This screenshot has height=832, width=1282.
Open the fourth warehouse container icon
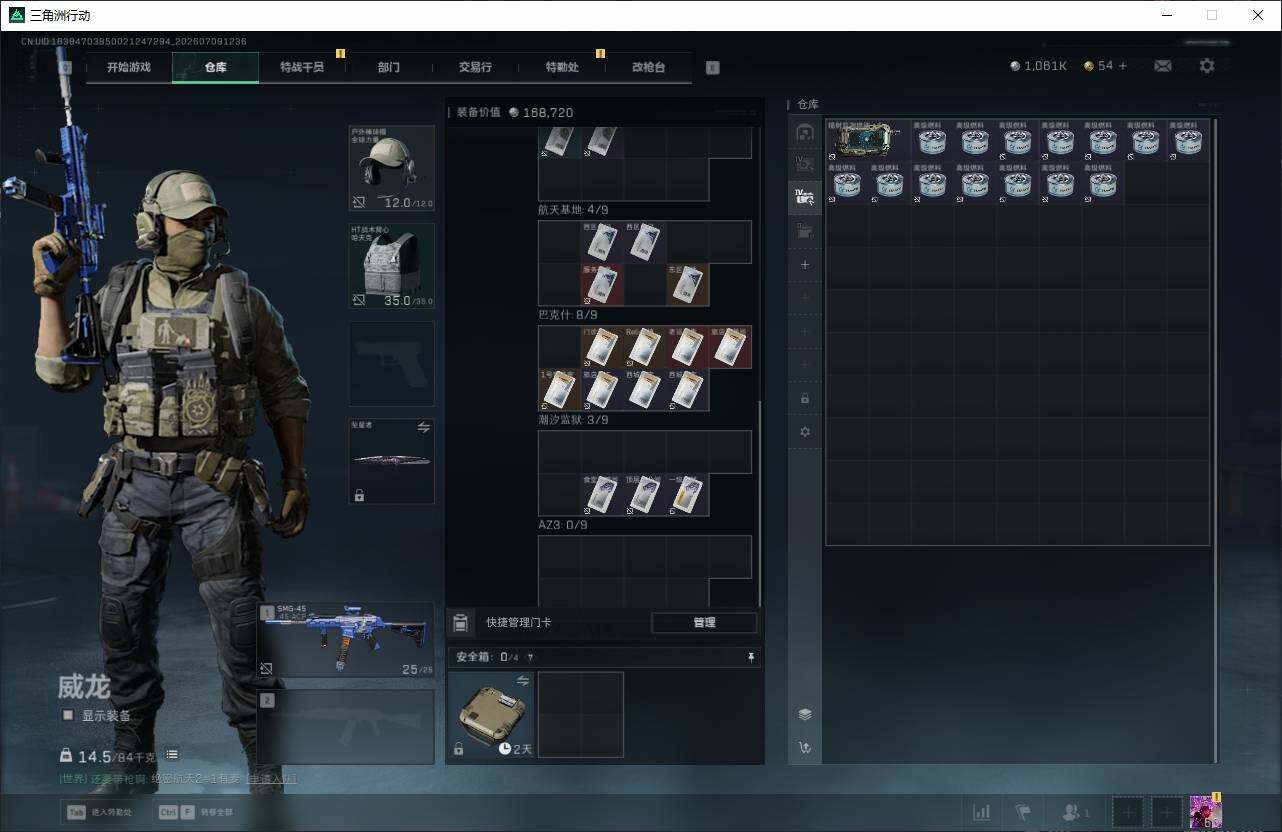(x=805, y=231)
